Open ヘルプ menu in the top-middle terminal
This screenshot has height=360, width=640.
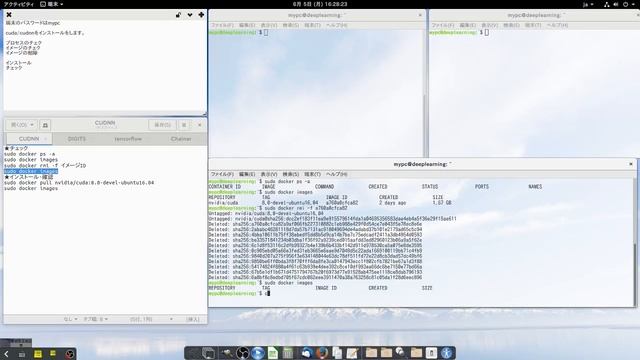point(336,25)
